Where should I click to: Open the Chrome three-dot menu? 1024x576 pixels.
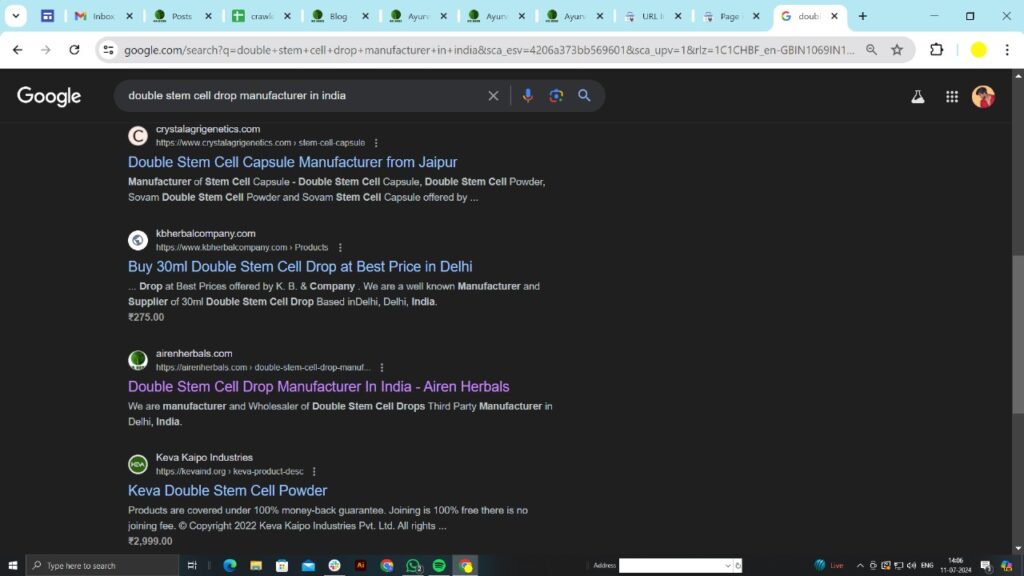pyautogui.click(x=1007, y=50)
